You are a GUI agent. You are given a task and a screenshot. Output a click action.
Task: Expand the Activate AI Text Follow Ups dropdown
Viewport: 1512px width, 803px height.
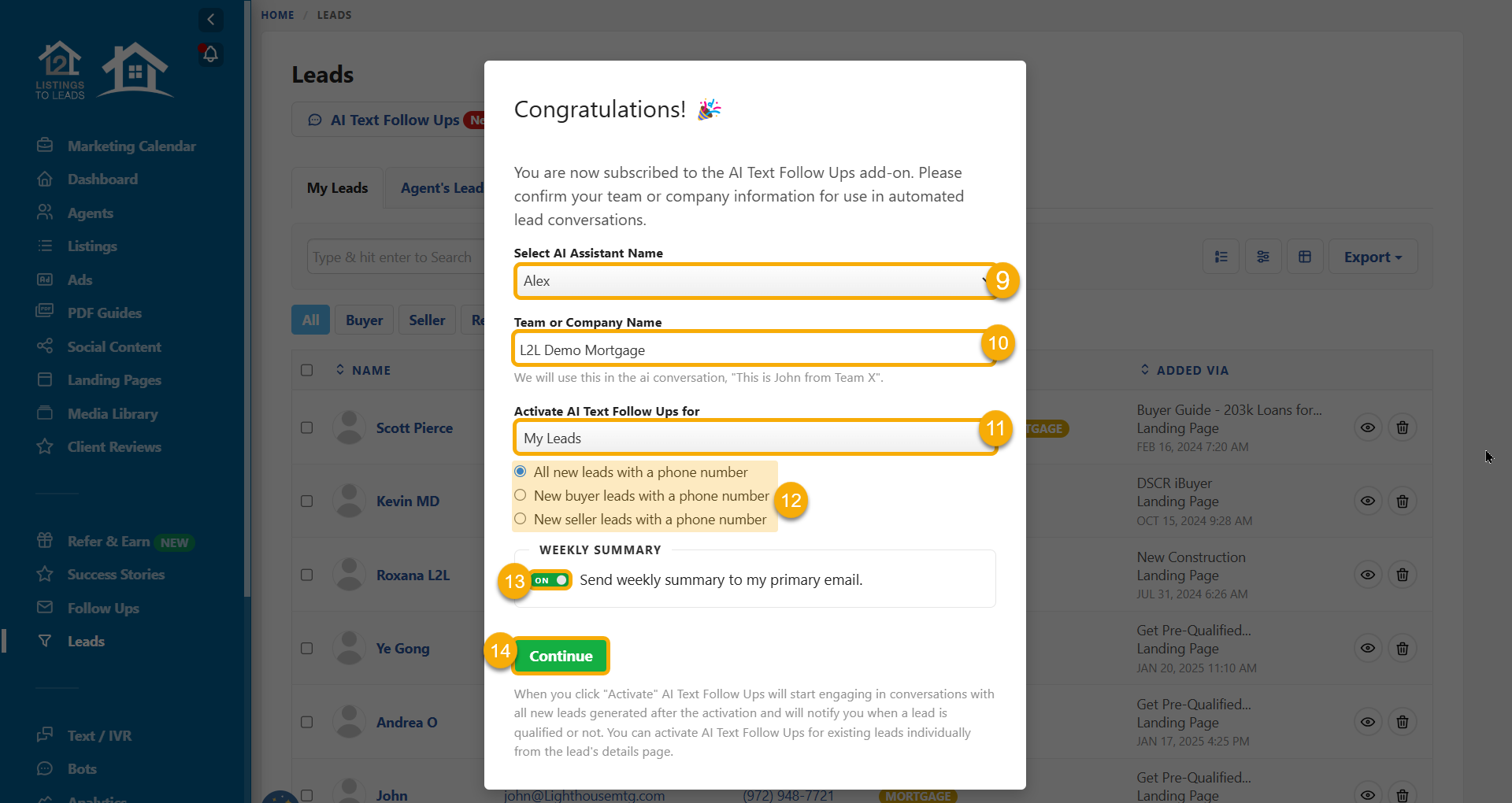tap(753, 439)
